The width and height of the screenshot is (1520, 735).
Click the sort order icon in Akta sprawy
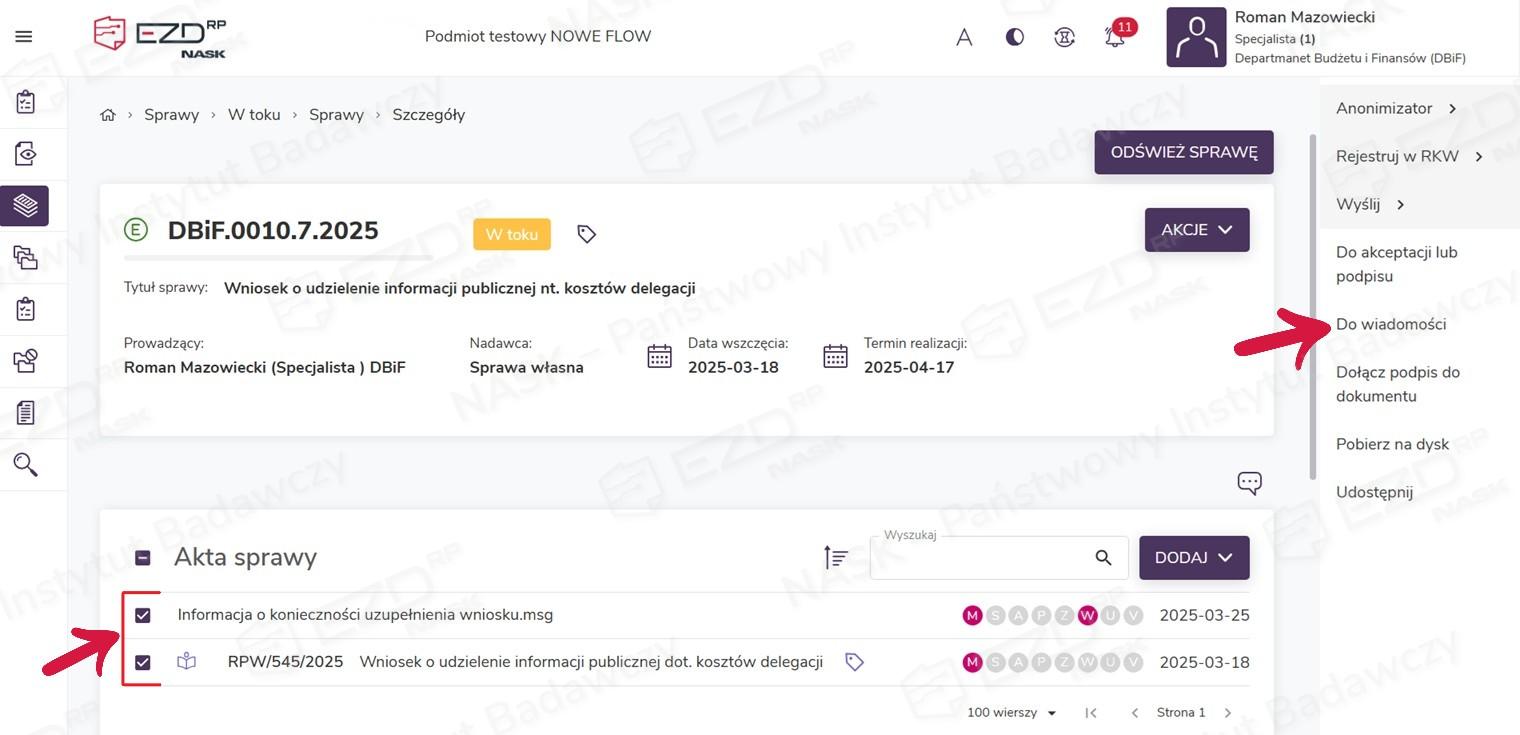(835, 558)
